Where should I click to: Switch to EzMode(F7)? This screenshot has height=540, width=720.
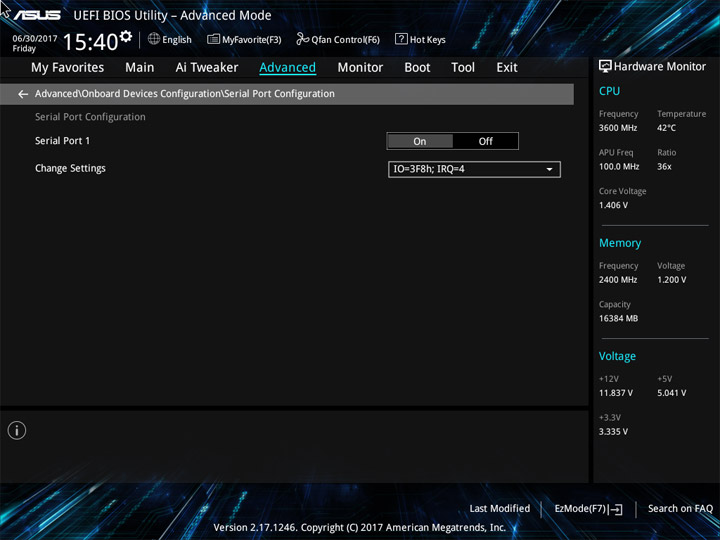pyautogui.click(x=588, y=509)
